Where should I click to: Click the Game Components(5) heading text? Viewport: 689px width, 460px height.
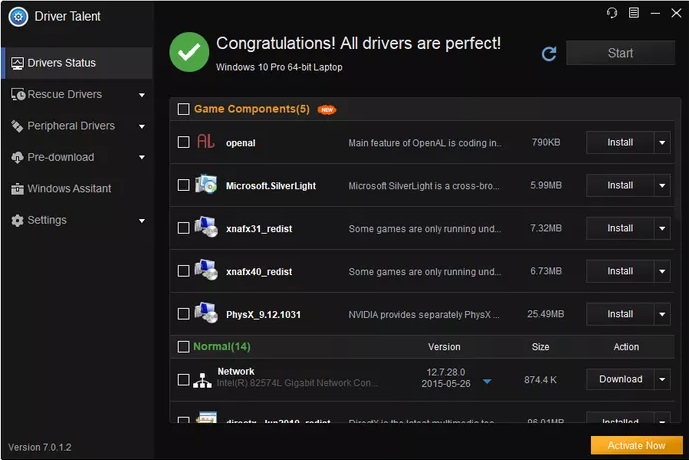pos(252,109)
